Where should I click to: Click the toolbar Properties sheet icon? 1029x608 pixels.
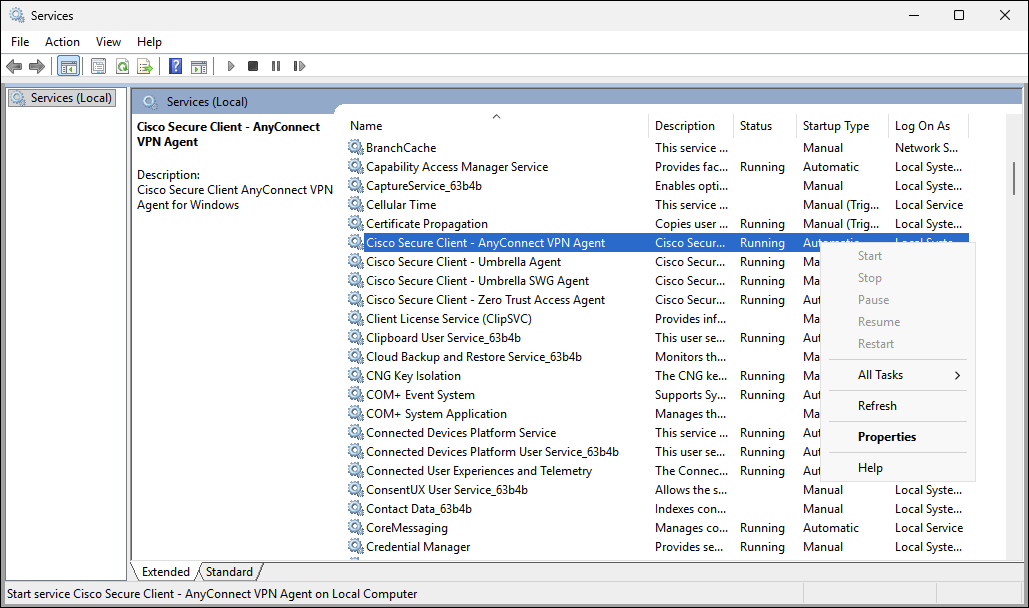coord(98,66)
